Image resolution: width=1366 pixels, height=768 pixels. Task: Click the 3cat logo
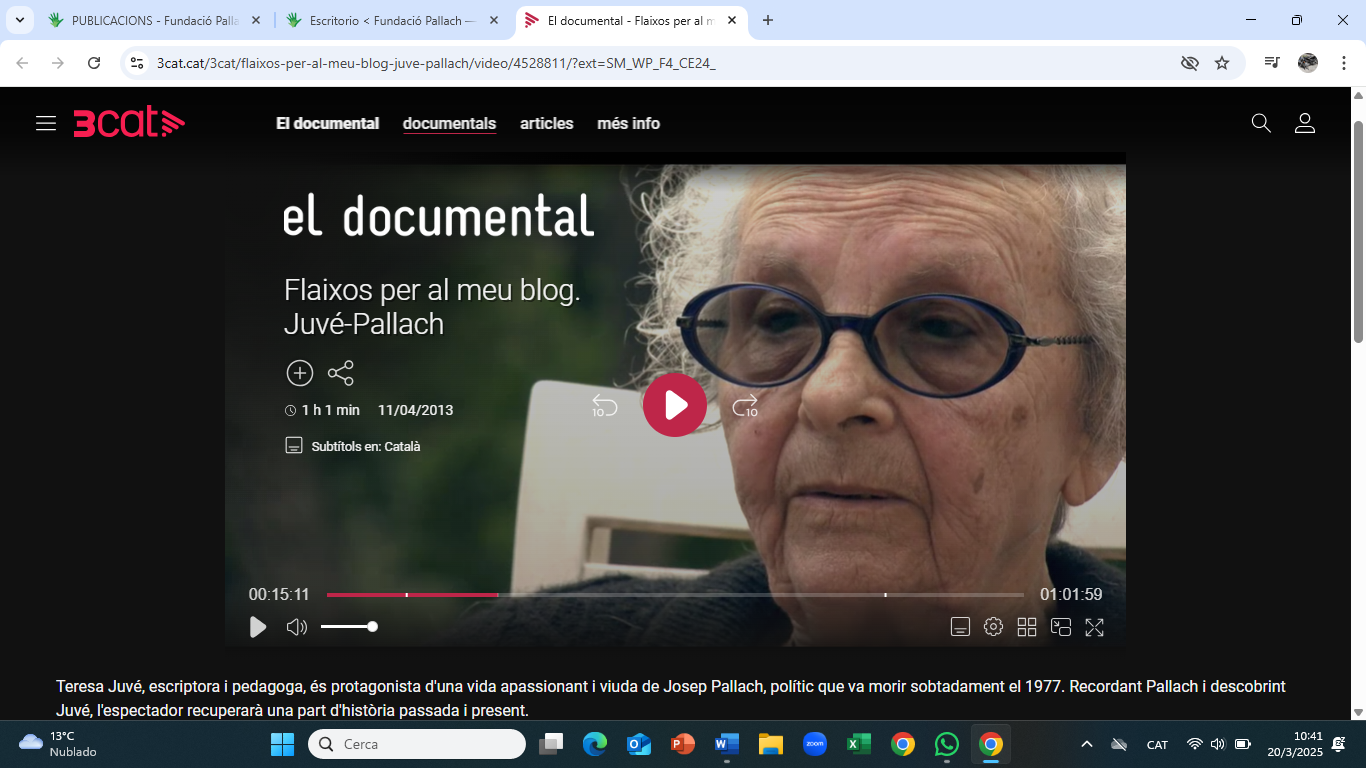click(129, 123)
